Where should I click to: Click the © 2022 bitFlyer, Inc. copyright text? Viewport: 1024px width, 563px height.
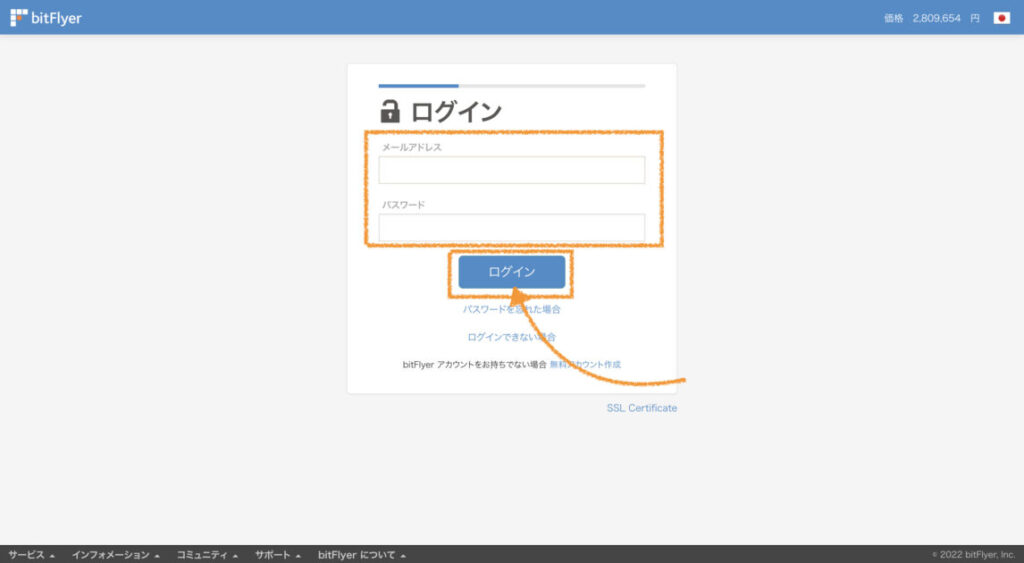972,555
